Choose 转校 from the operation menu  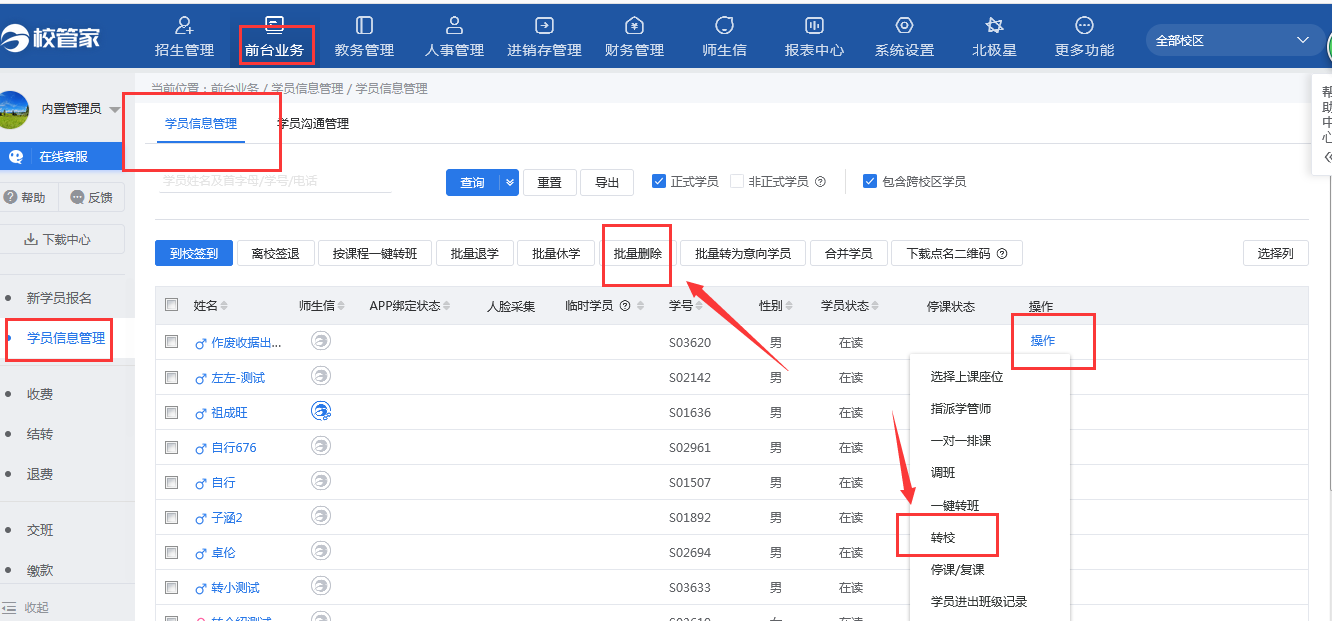[x=943, y=537]
